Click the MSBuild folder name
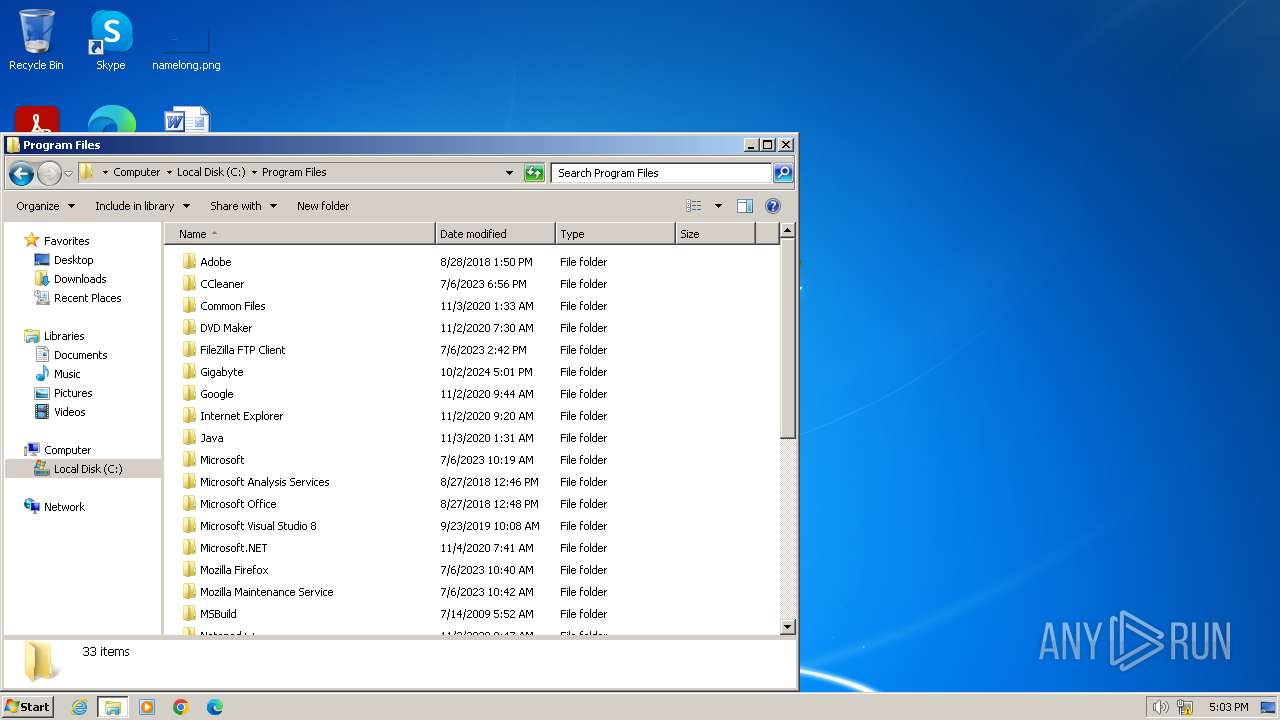Viewport: 1280px width, 720px height. point(218,614)
